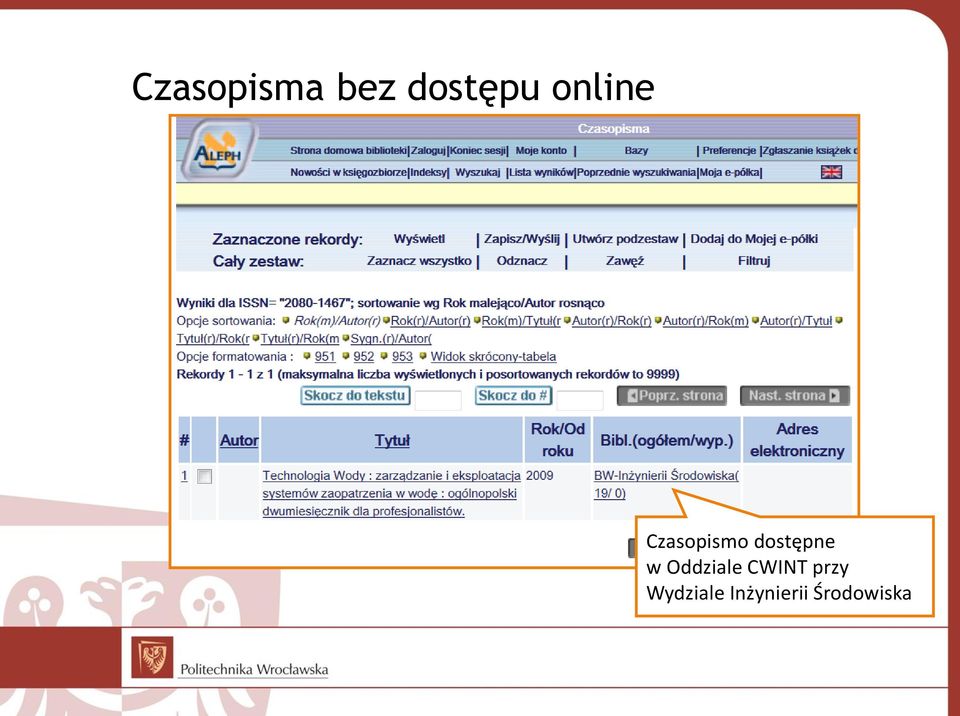Switch to Widok skrócony-tabela
Viewport: 960px width, 716px height.
(x=493, y=356)
